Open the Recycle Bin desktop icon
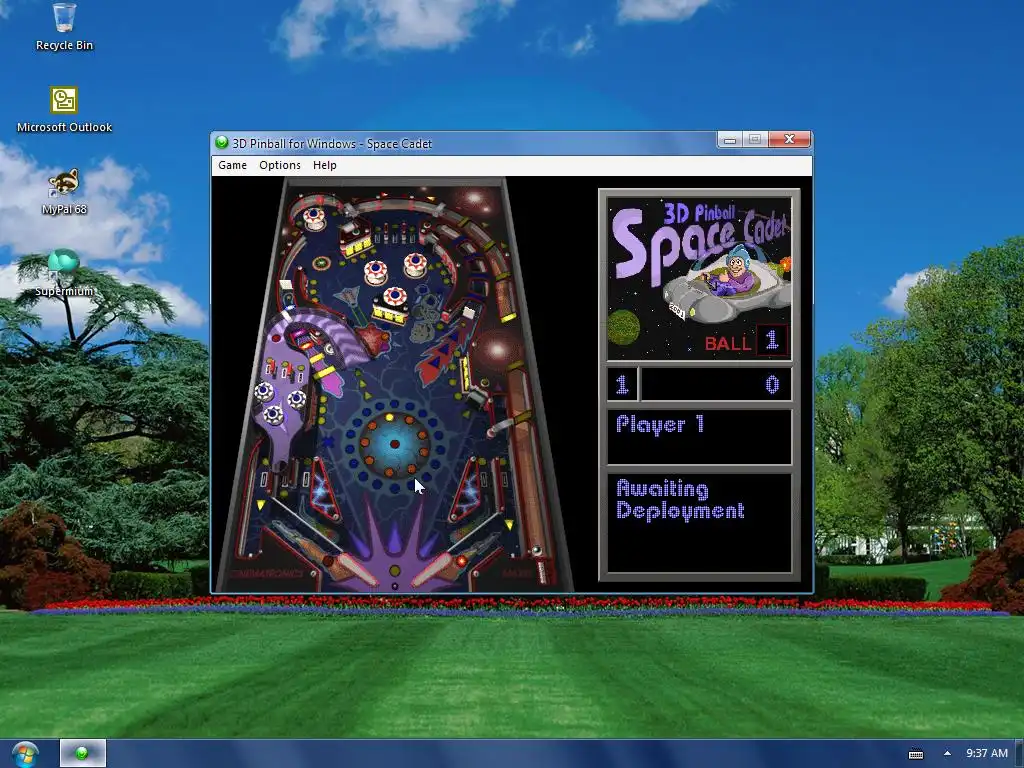1024x768 pixels. pos(64,27)
